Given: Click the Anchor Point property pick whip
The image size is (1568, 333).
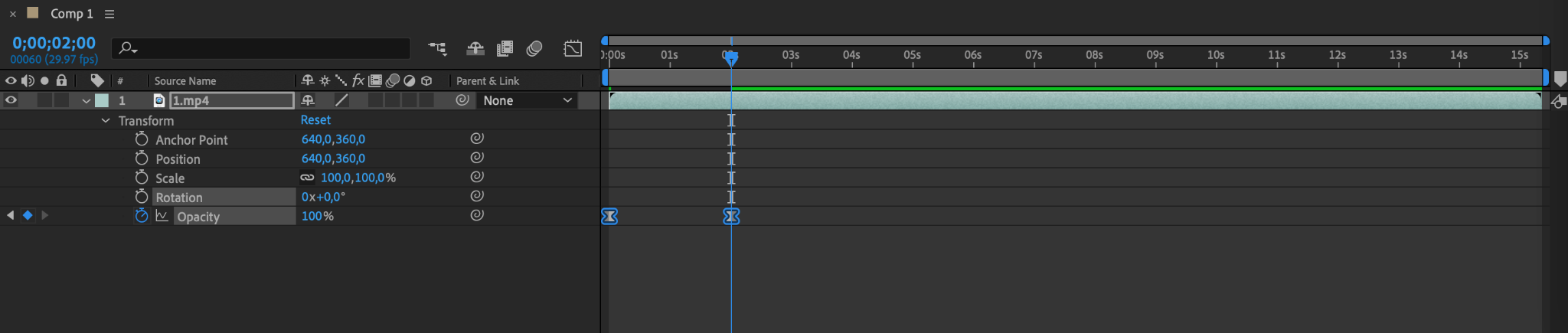Looking at the screenshot, I should (476, 139).
